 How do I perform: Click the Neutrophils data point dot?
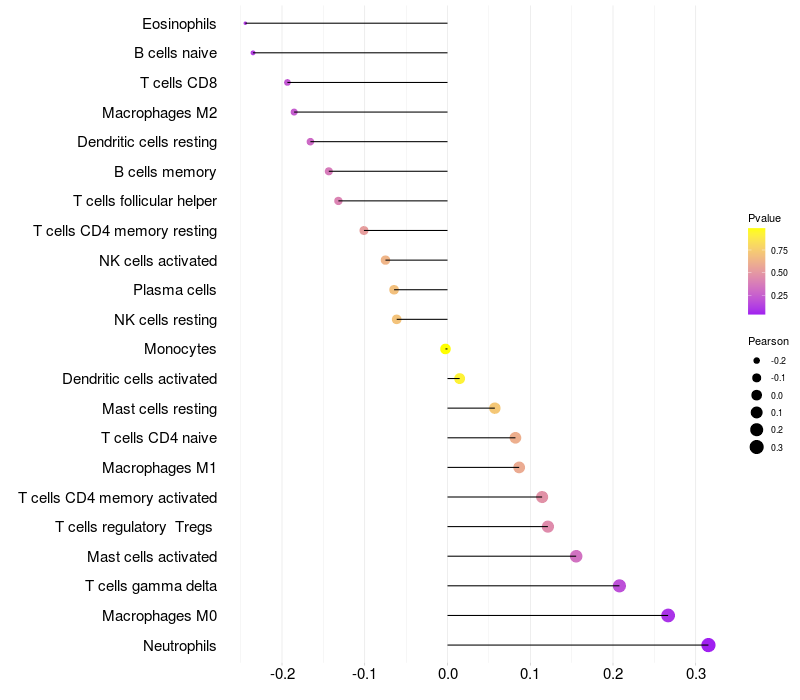tap(708, 645)
